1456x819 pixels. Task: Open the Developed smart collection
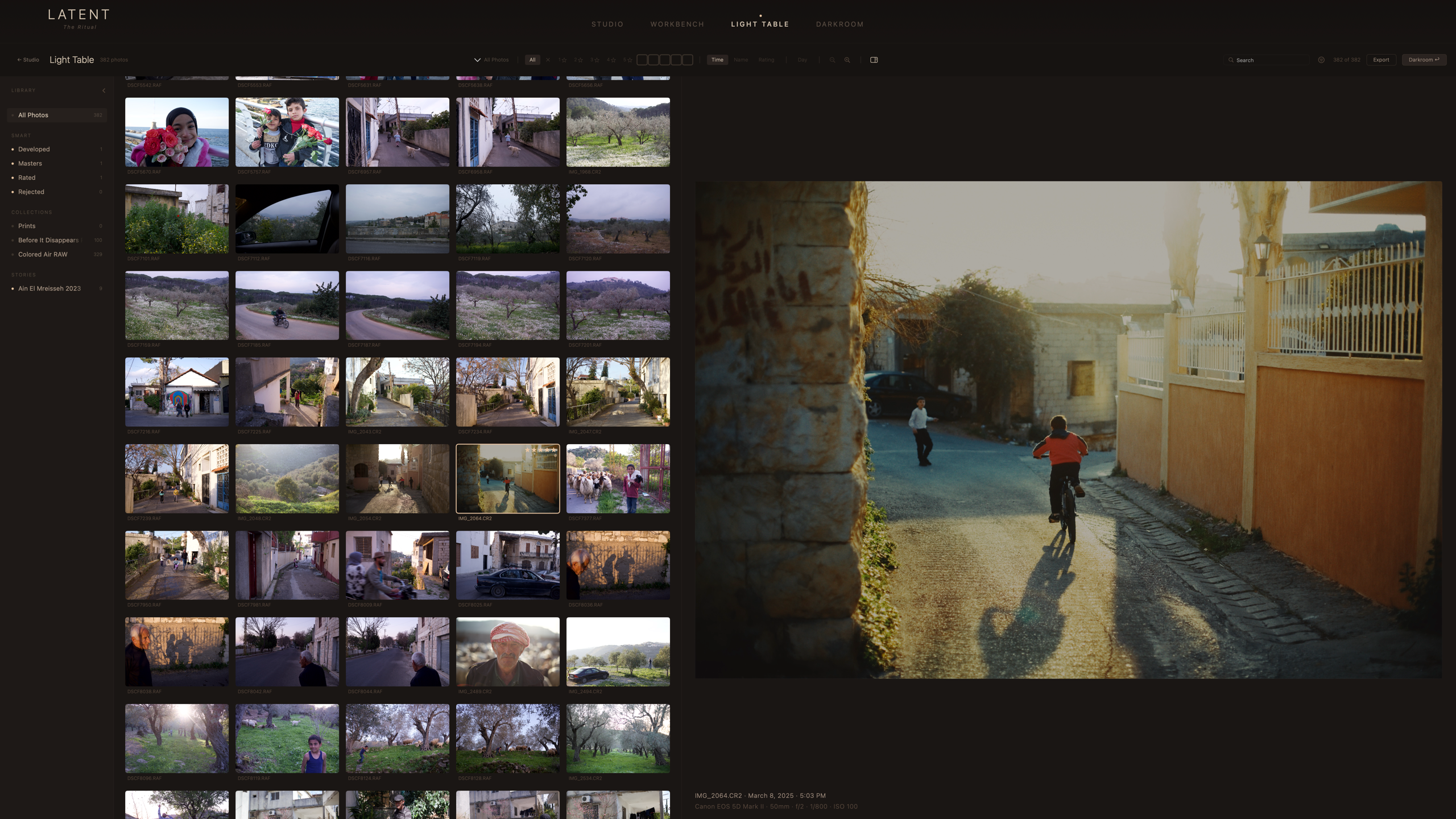(x=57, y=149)
